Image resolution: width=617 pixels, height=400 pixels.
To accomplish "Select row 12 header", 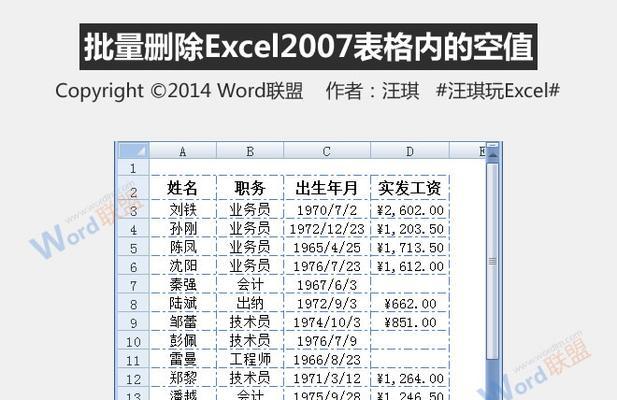I will (133, 378).
